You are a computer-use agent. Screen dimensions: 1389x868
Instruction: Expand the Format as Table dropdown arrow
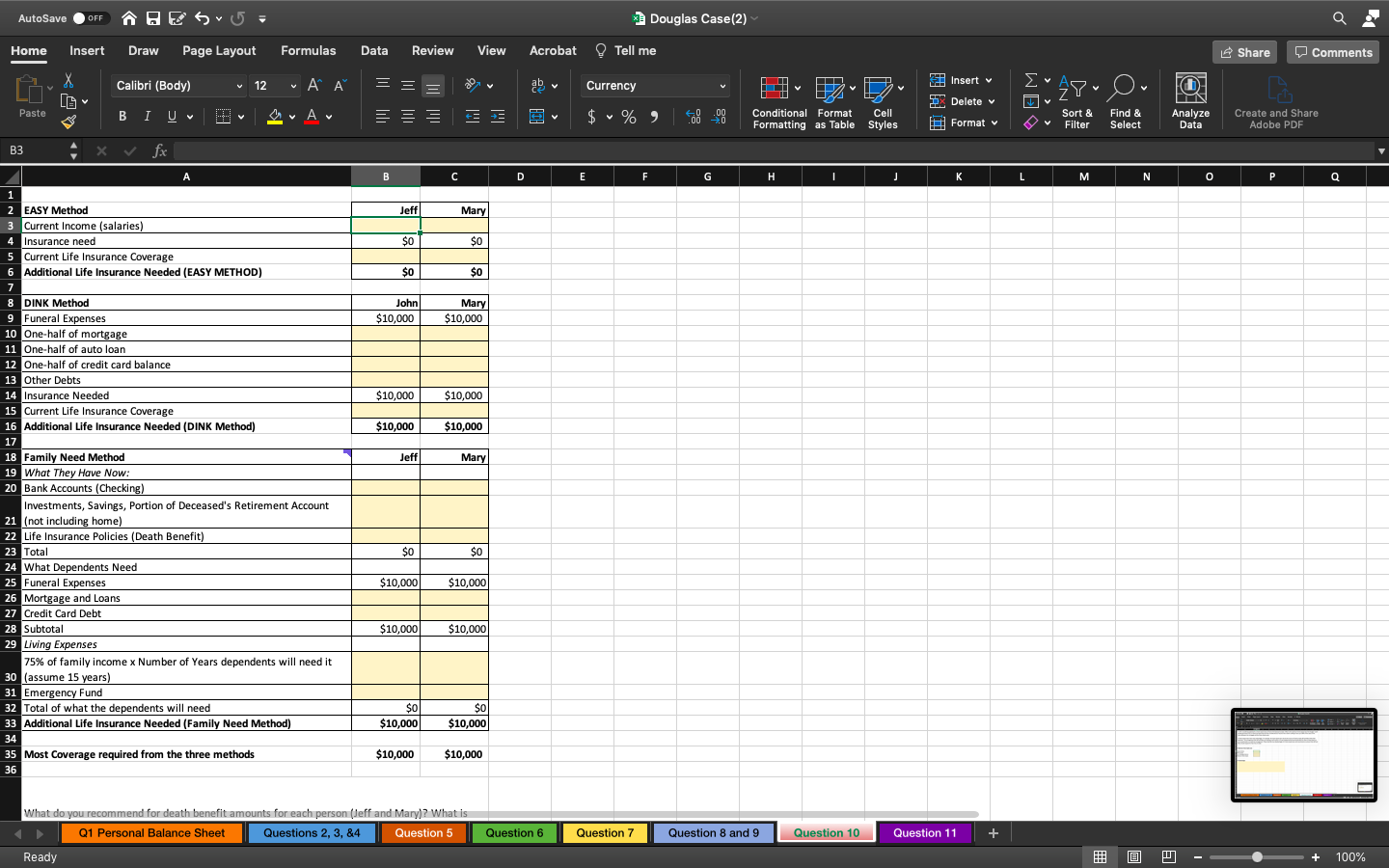(x=853, y=89)
